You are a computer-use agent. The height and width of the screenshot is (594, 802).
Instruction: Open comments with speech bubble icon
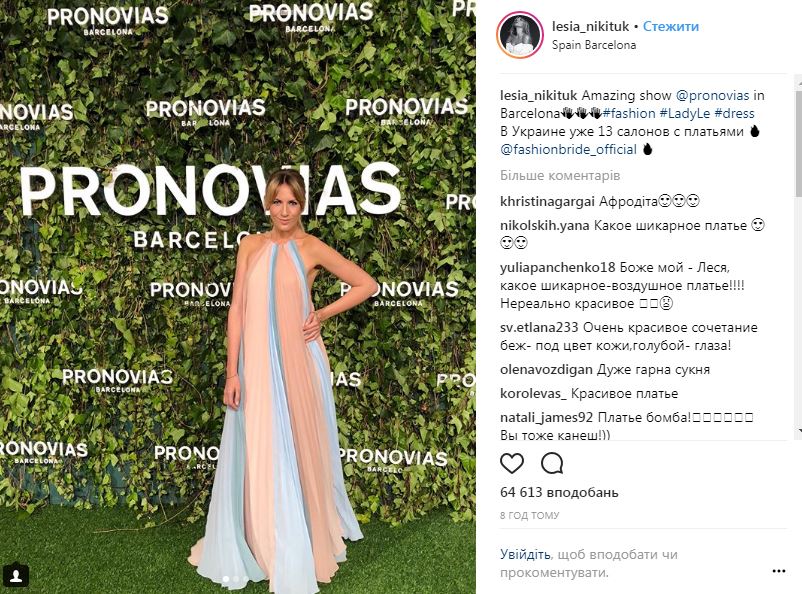552,463
